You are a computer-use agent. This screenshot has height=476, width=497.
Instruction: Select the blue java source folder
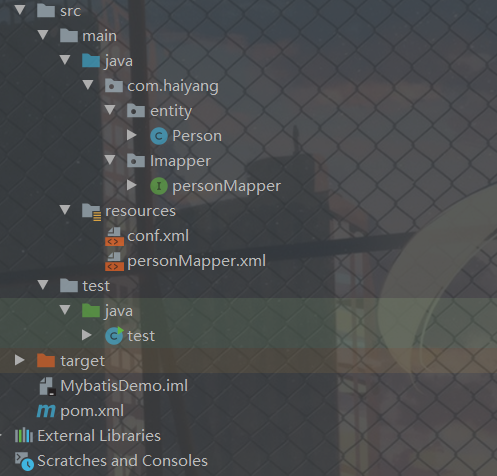tap(119, 61)
